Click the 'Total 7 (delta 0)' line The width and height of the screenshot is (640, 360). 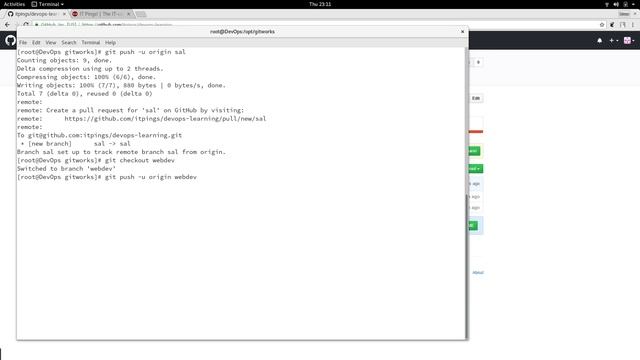click(84, 93)
